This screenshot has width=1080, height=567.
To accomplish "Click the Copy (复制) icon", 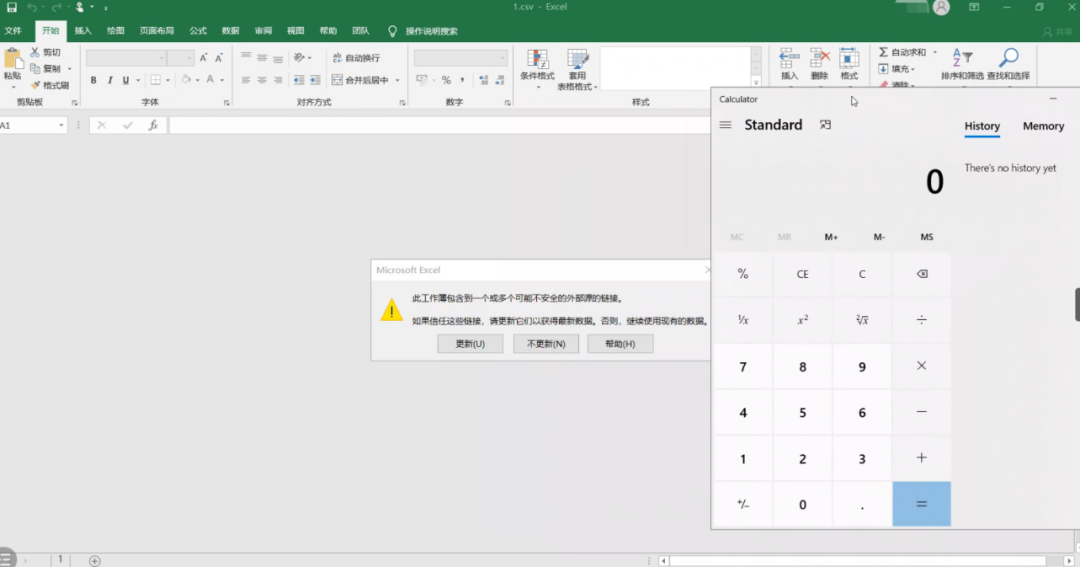I will point(35,69).
